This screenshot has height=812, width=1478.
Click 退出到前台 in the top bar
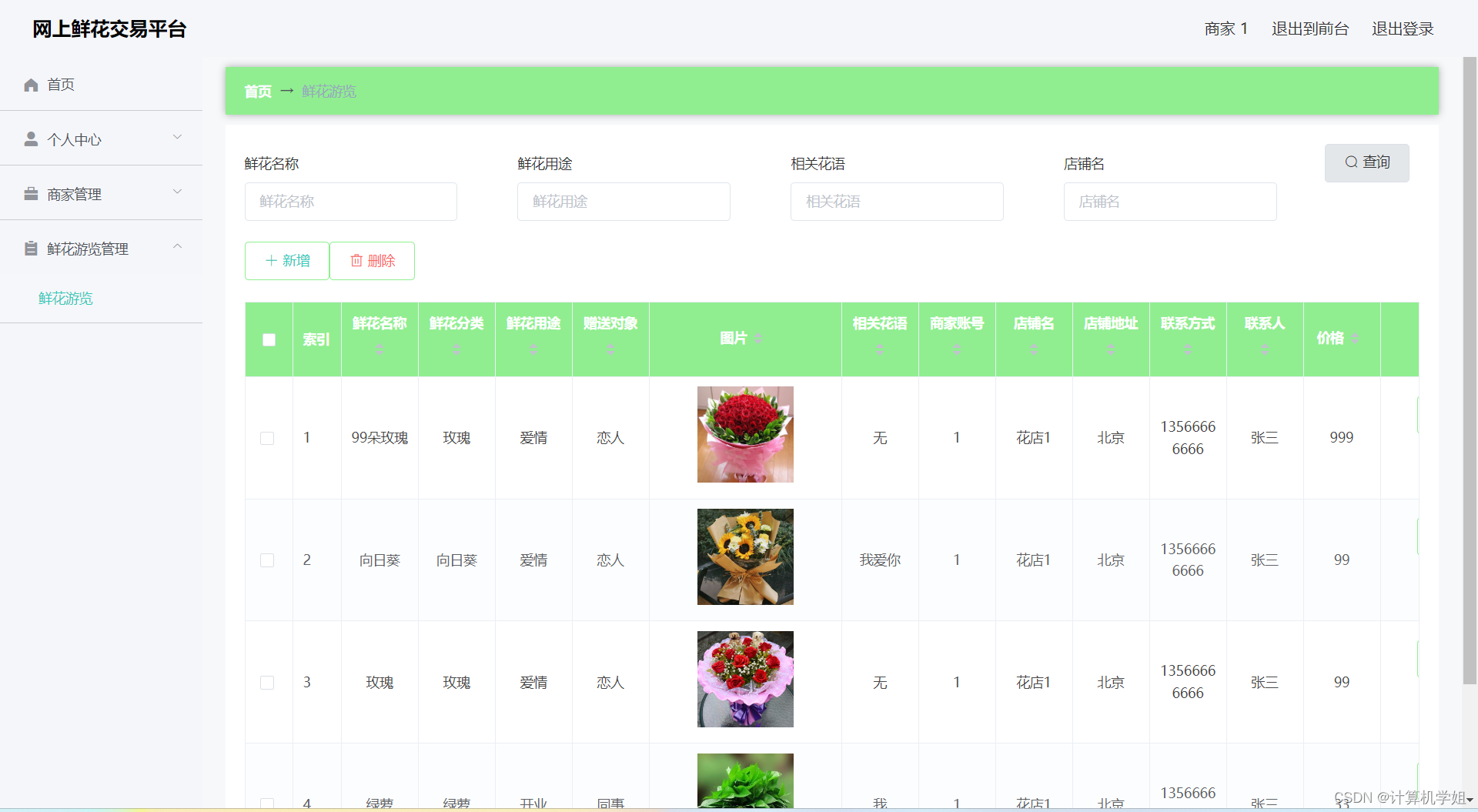(1310, 29)
